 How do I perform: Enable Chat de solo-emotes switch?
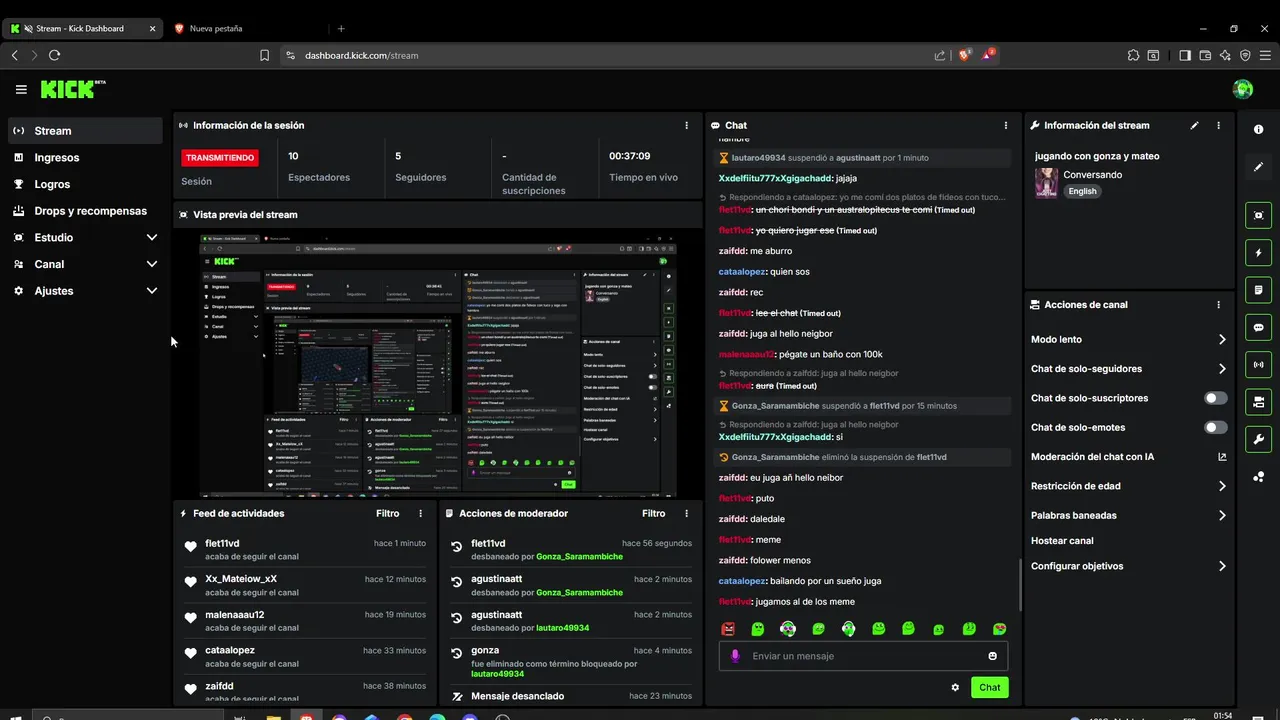pos(1216,428)
